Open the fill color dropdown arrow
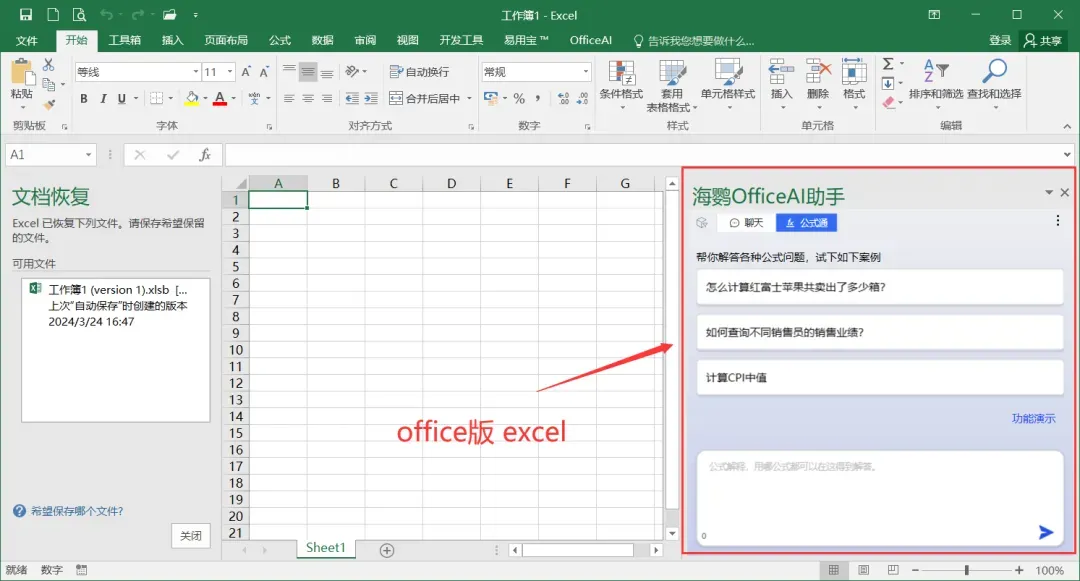 tap(205, 98)
